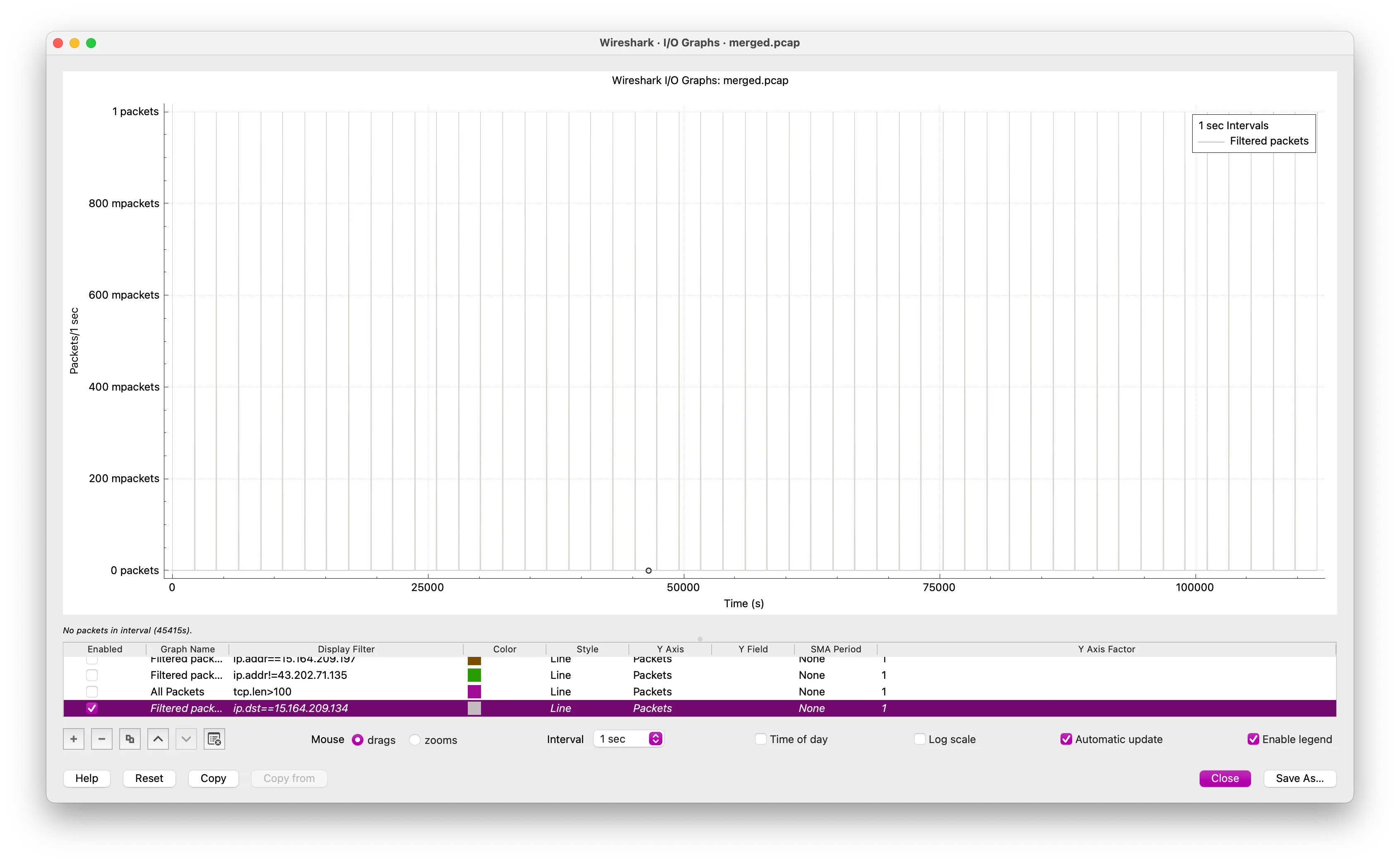The image size is (1400, 864).
Task: Click the Copy button
Action: click(213, 778)
